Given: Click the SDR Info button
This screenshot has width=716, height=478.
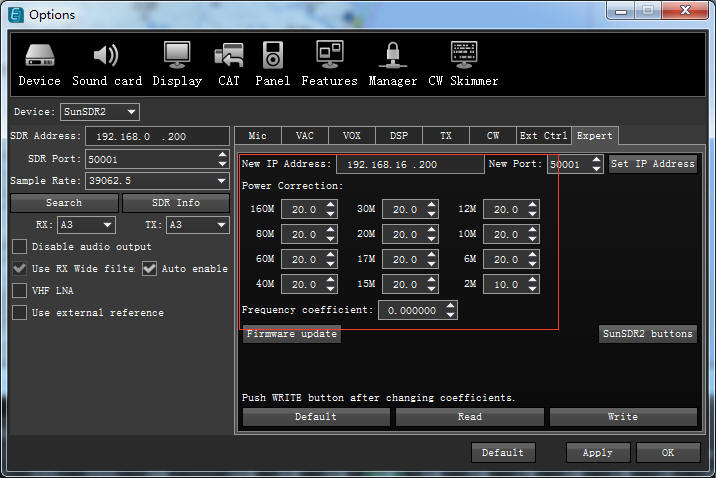Looking at the screenshot, I should pyautogui.click(x=176, y=203).
